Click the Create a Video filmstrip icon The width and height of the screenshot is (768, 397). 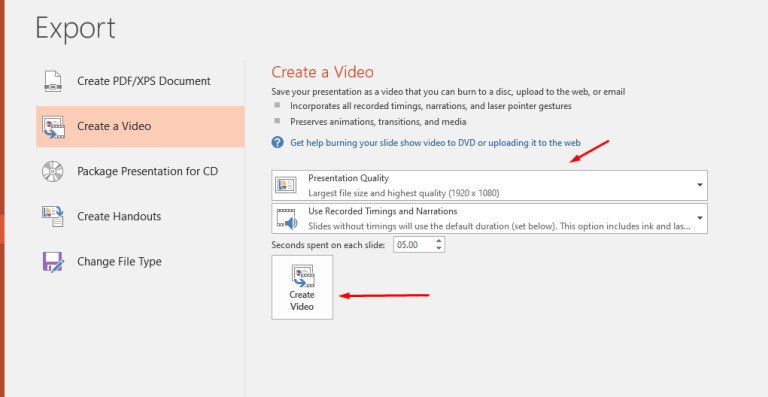pyautogui.click(x=53, y=127)
